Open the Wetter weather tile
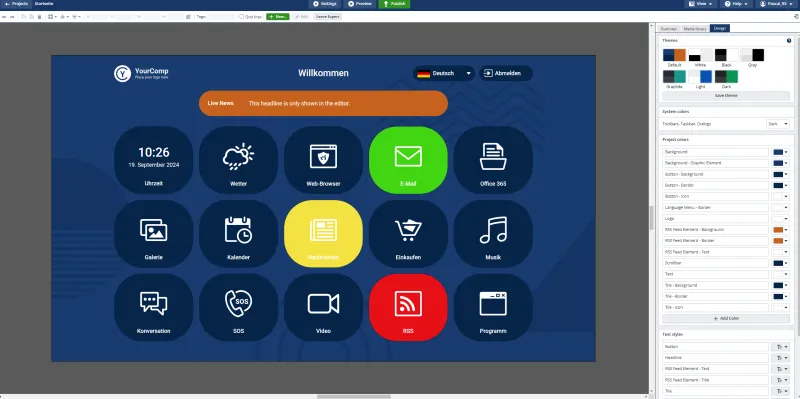This screenshot has height=399, width=800. 238,160
